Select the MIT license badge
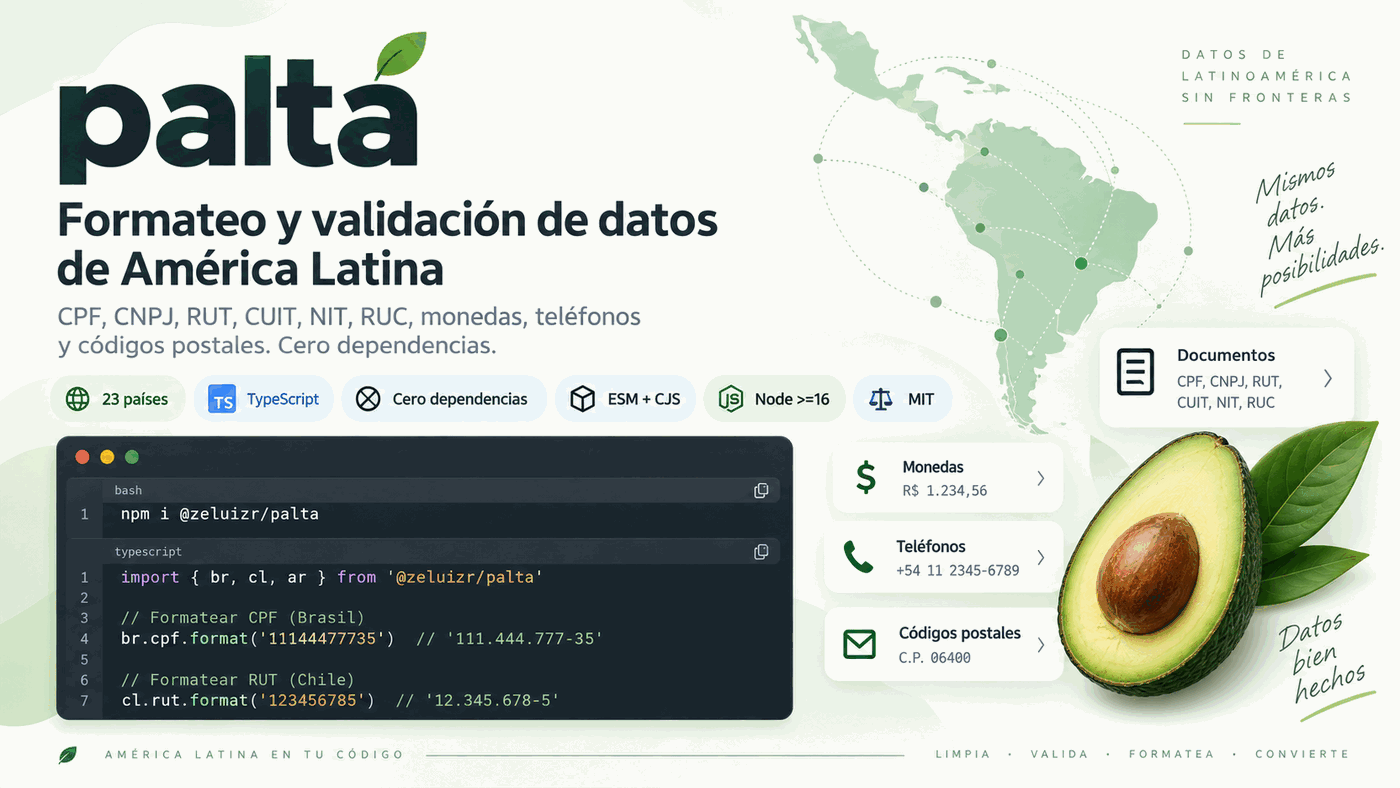Viewport: 1400px width, 788px height. 902,399
